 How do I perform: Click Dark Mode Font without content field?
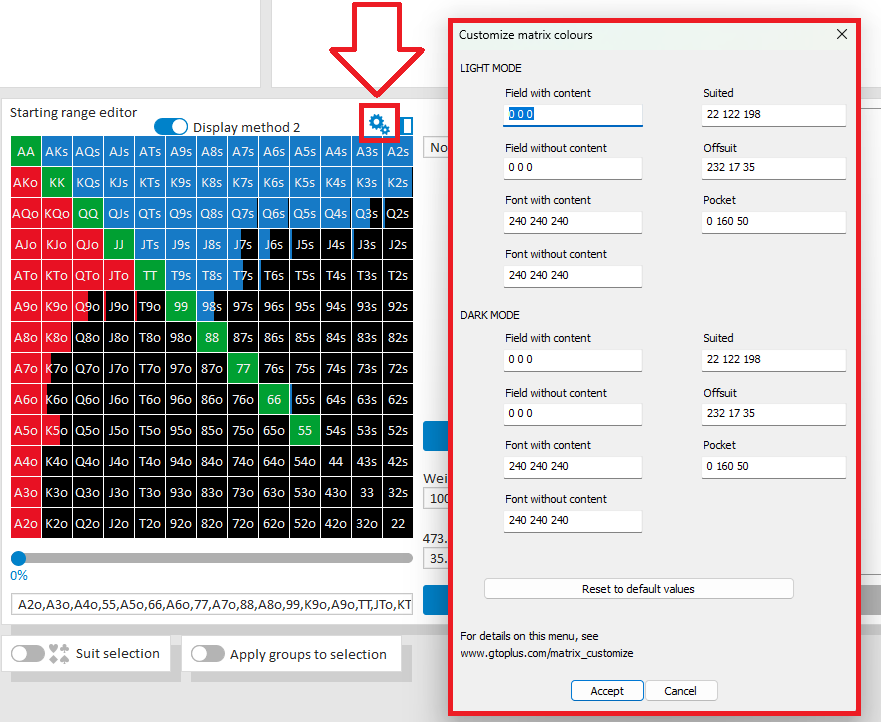573,521
